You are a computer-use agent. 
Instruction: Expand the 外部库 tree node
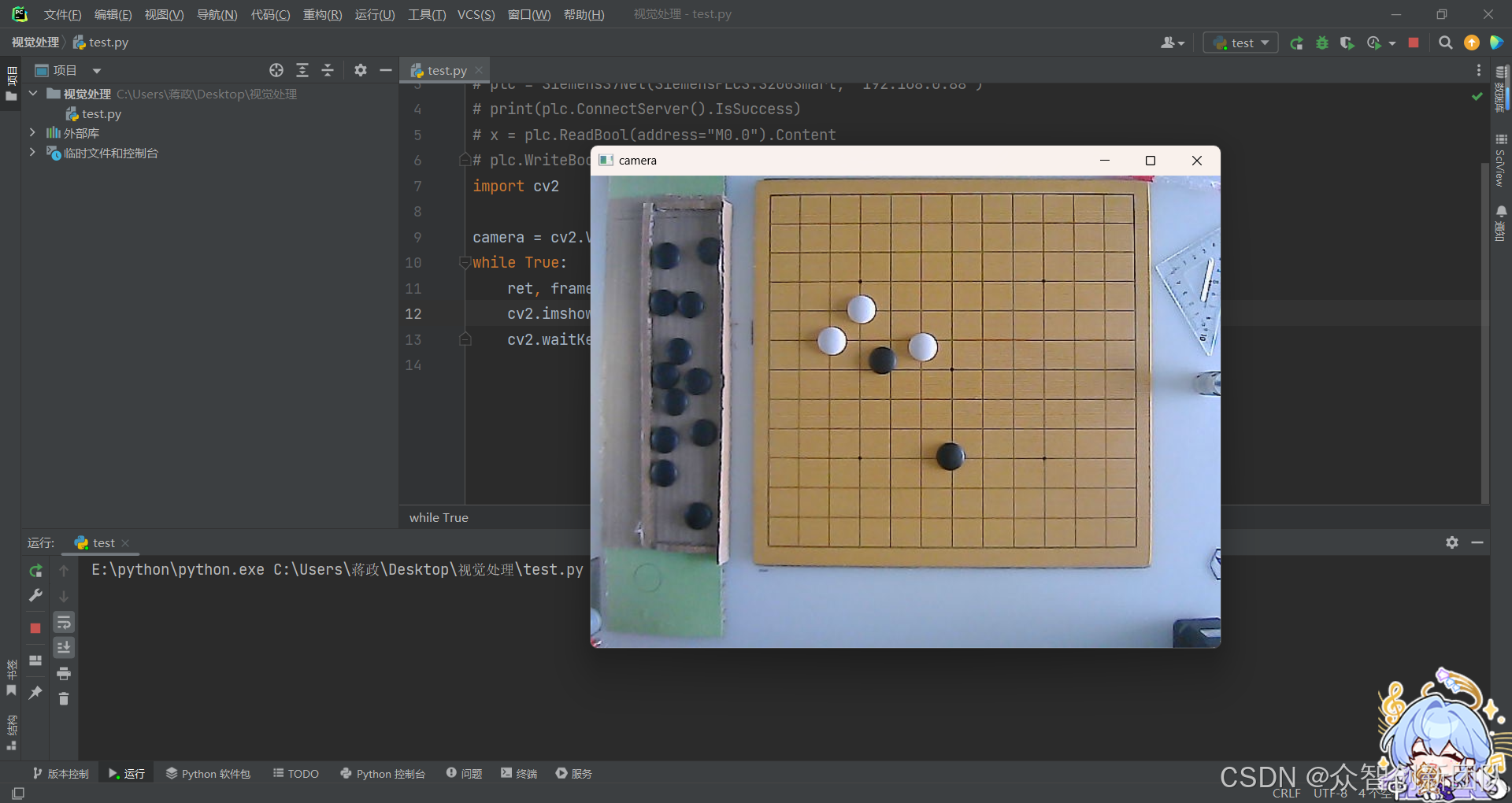32,133
